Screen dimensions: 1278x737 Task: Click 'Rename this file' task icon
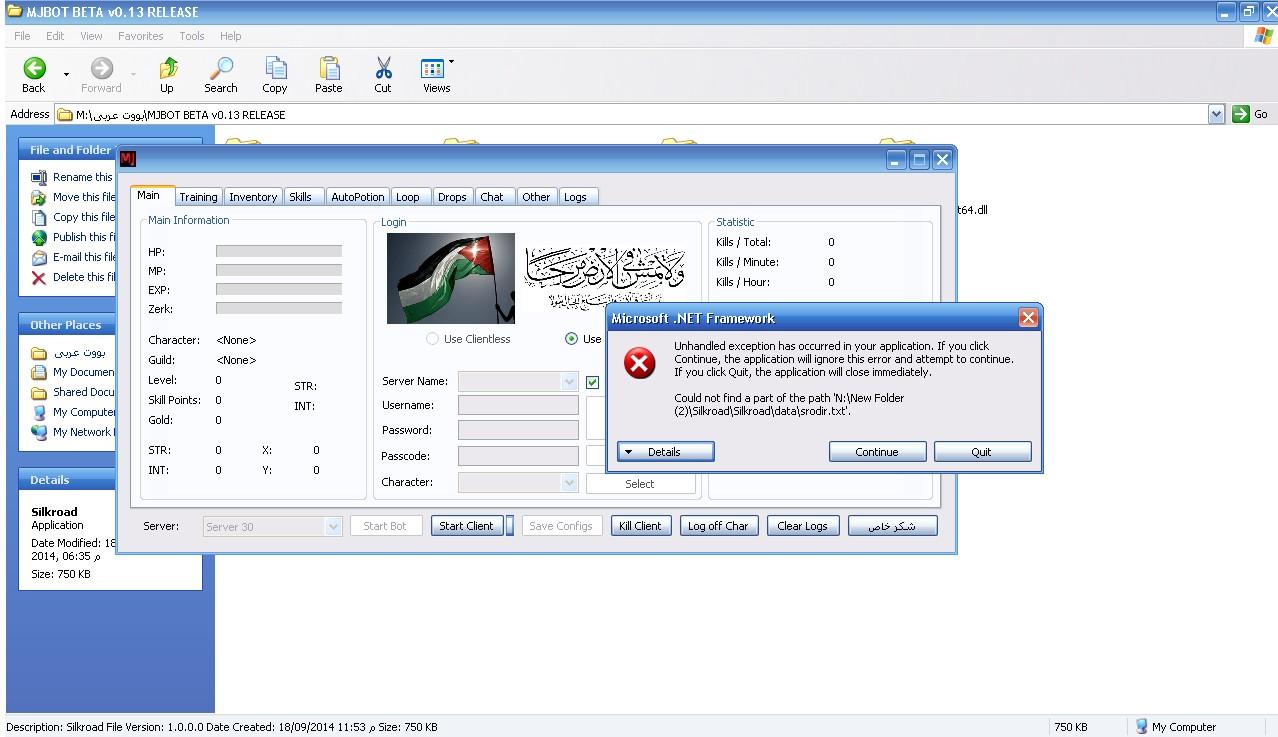pyautogui.click(x=39, y=177)
